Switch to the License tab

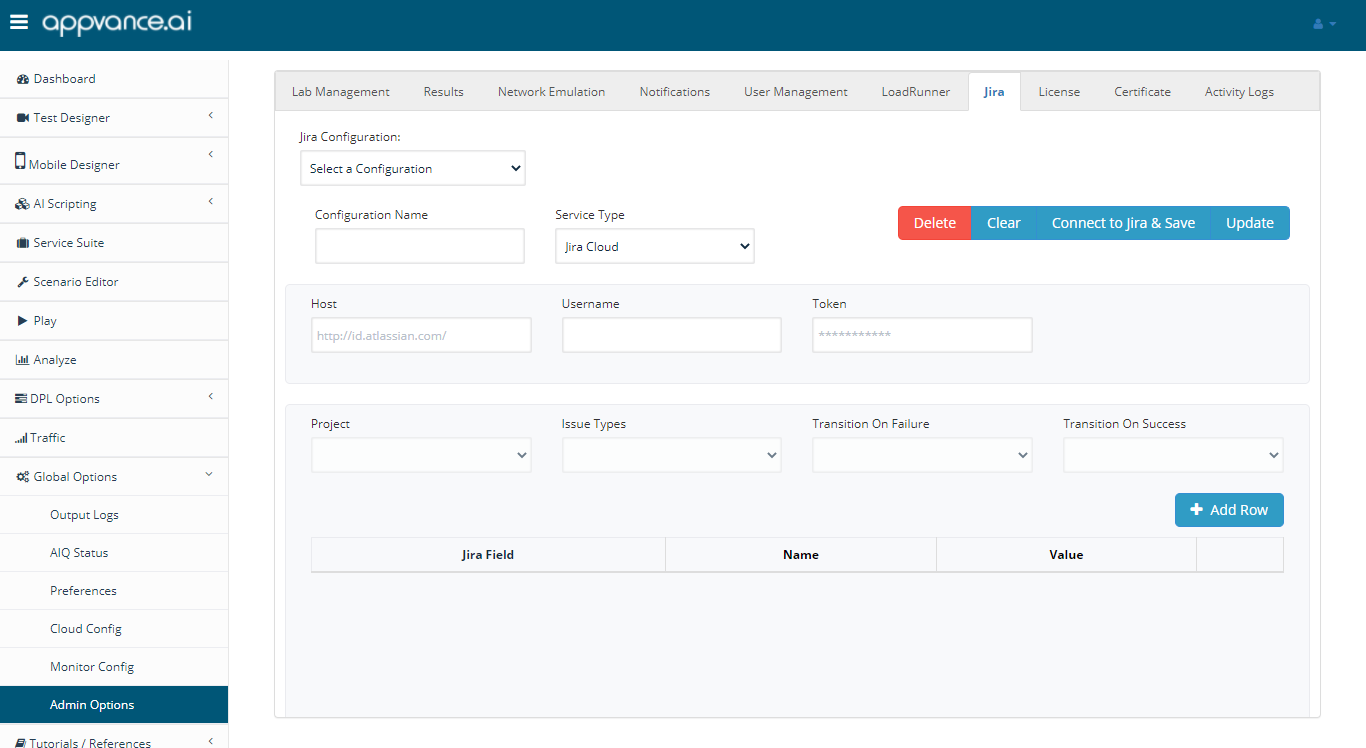click(1059, 92)
